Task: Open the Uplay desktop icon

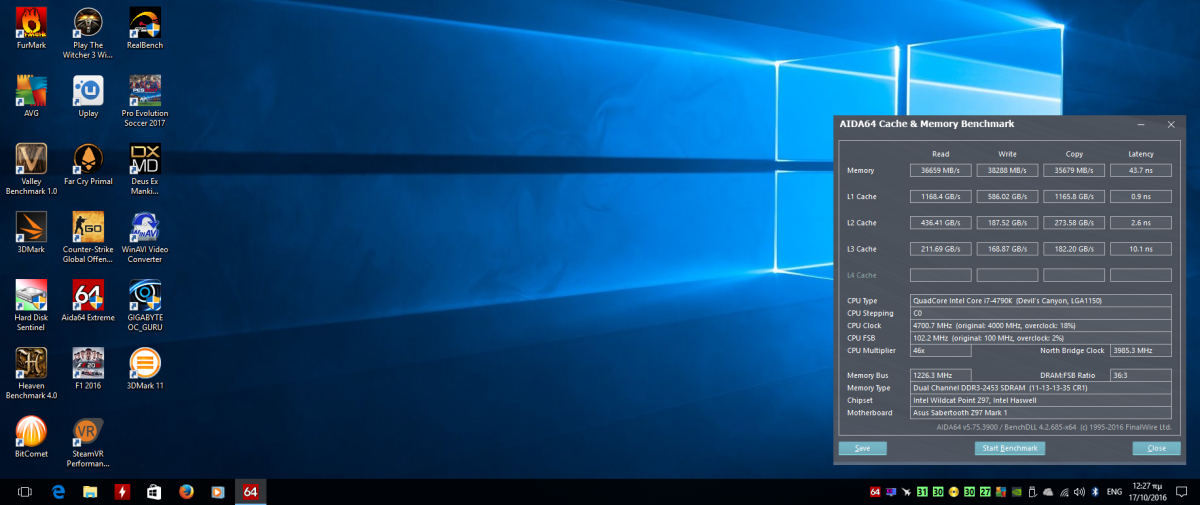Action: pyautogui.click(x=88, y=97)
